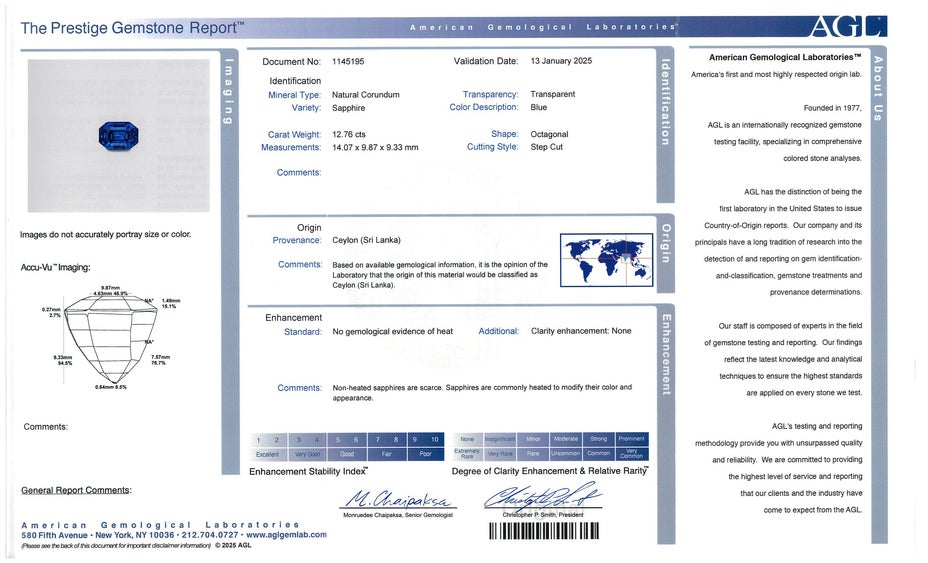Click Christopher P. Smith's signature
The image size is (928, 563).
[543, 496]
